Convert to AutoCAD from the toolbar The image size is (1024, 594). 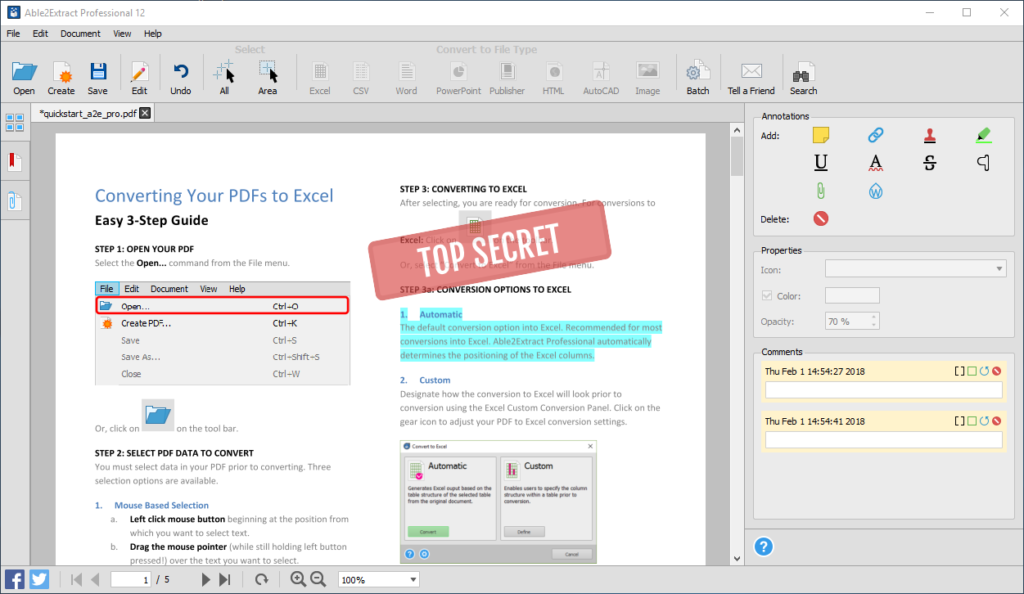(x=601, y=78)
